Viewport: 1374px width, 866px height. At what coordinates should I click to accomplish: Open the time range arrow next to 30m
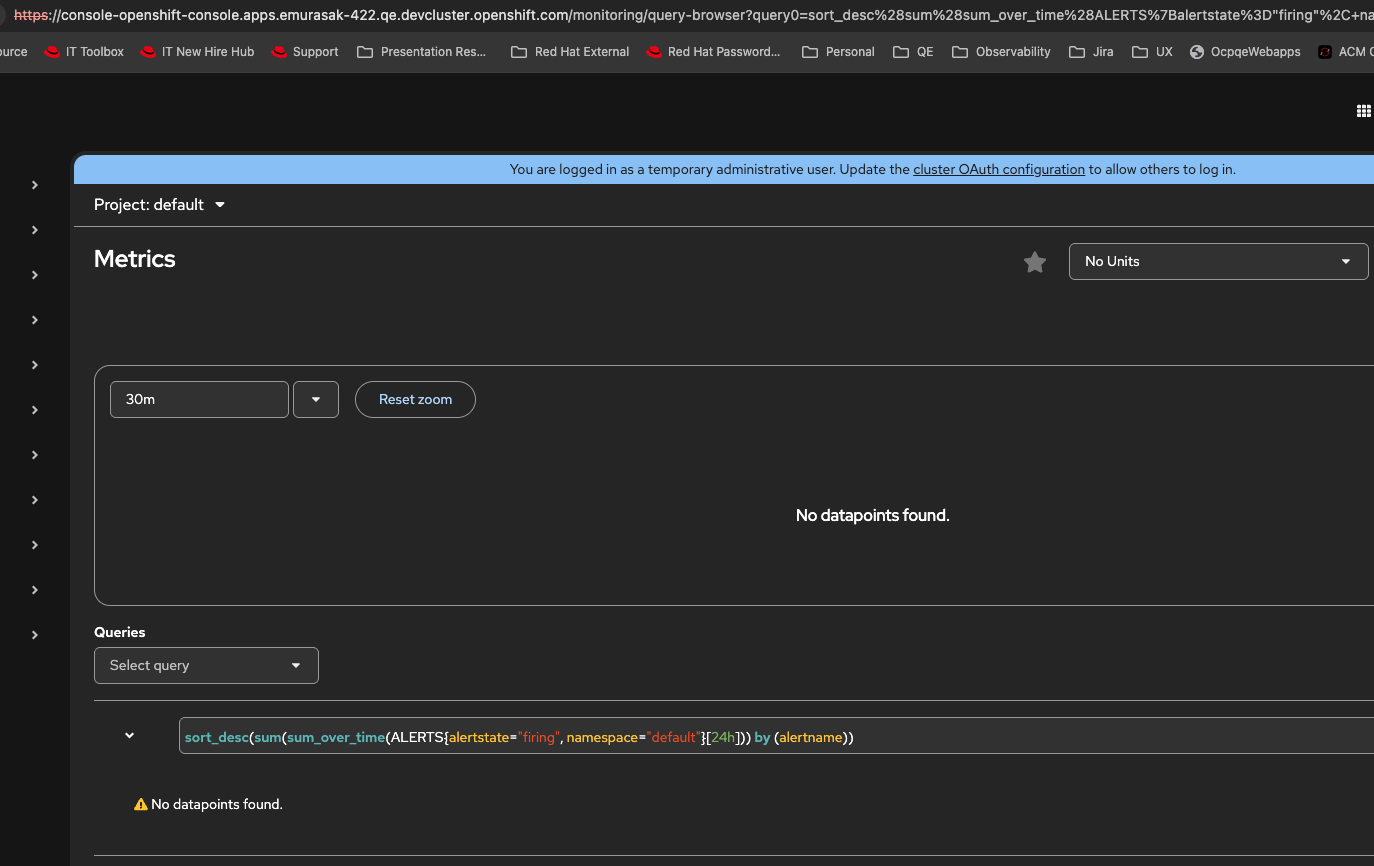pos(316,399)
